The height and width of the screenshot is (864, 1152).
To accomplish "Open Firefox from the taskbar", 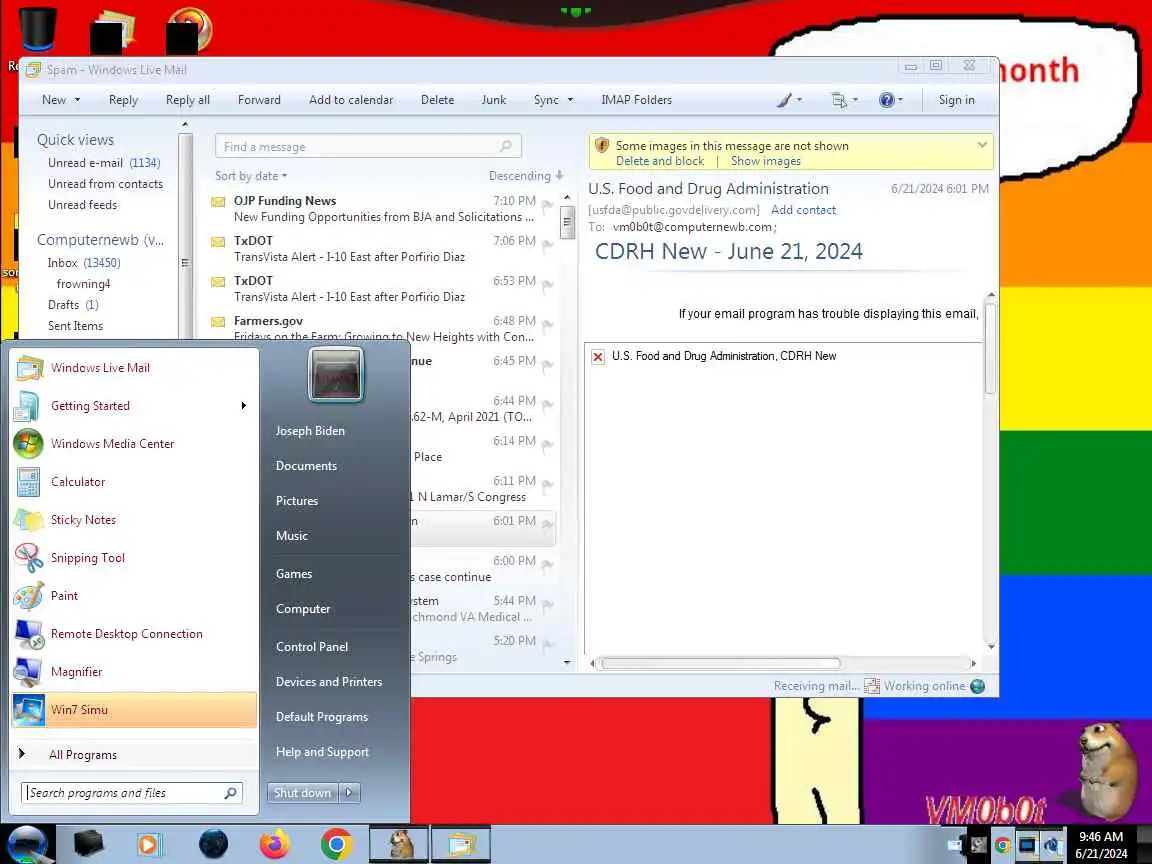I will click(x=275, y=845).
